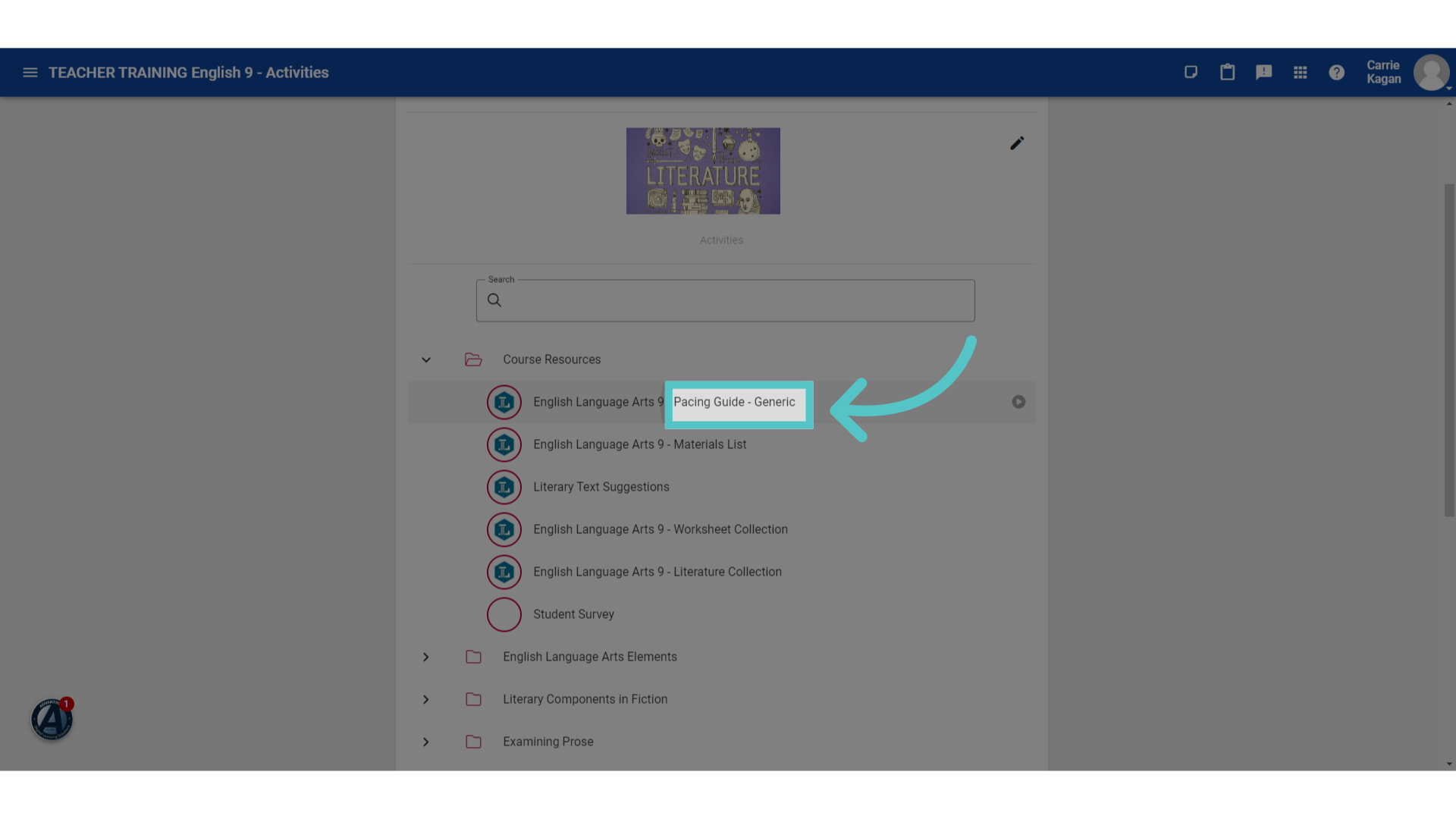Open the sticky note icon in header

tap(1191, 73)
